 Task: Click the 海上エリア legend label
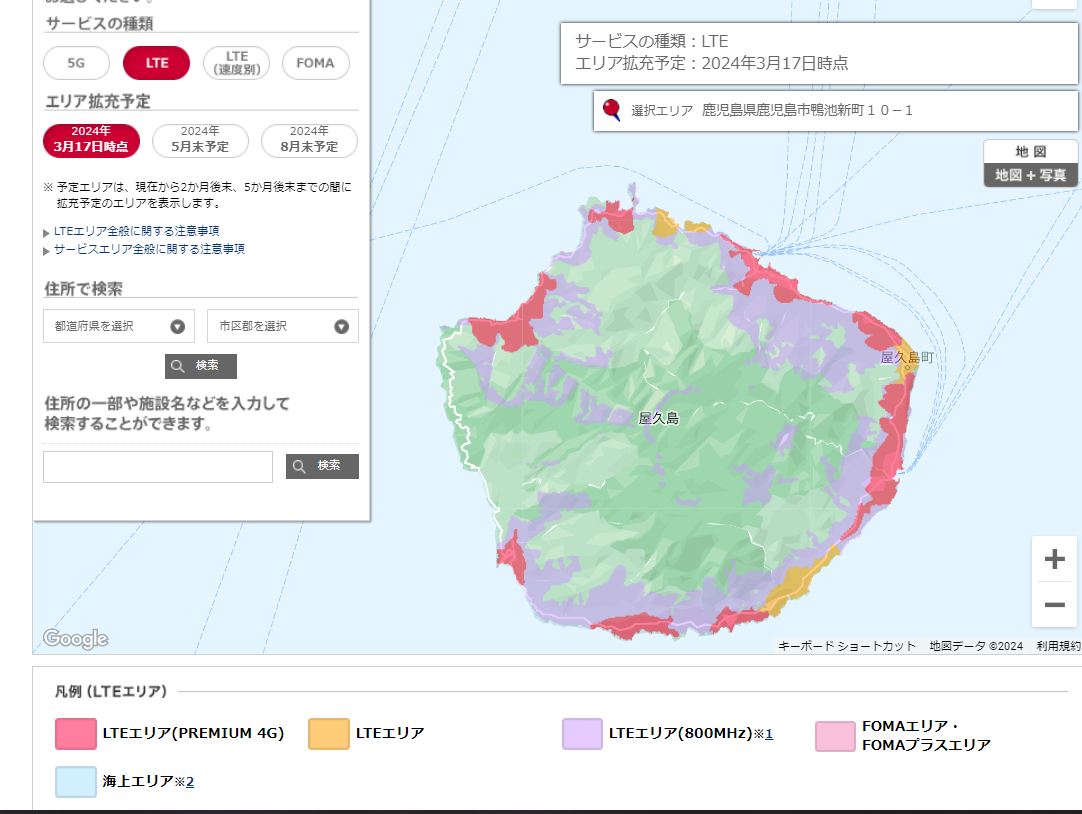coord(138,782)
